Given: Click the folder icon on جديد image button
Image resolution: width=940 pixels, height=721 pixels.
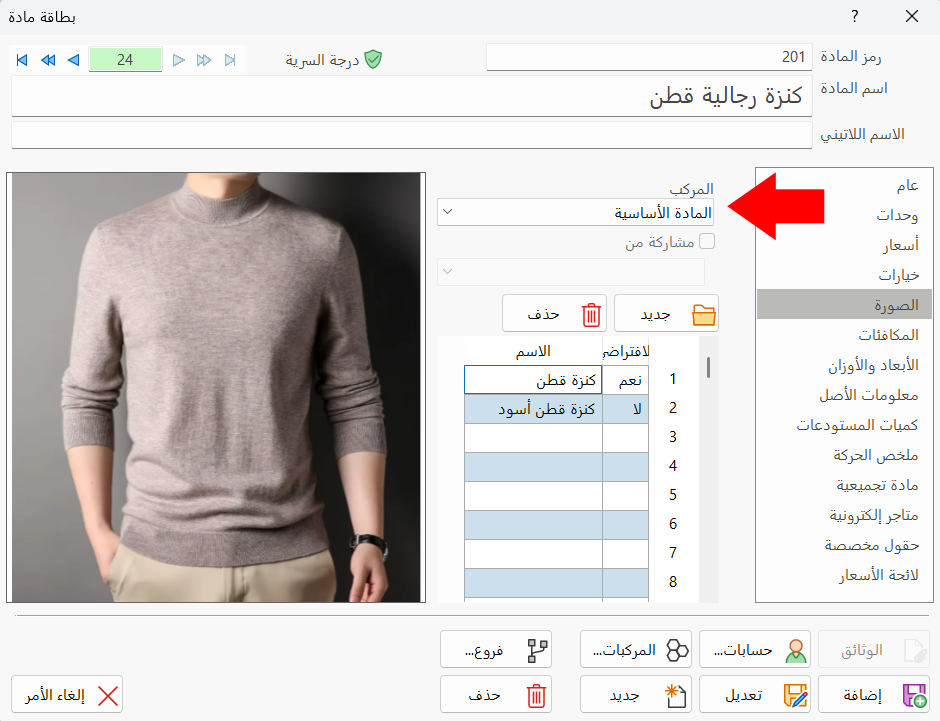Looking at the screenshot, I should click(704, 315).
